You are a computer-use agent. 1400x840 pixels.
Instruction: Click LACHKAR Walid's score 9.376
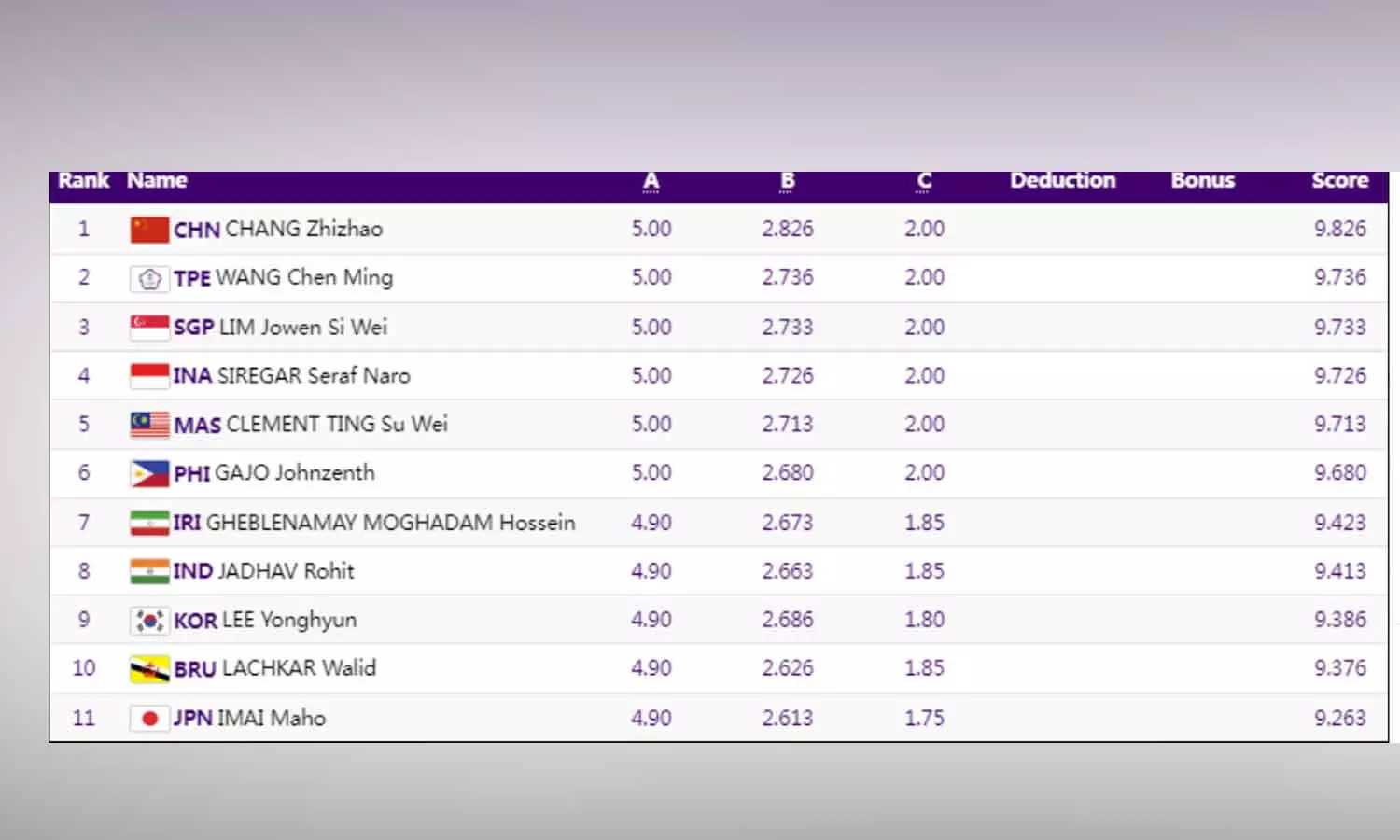pos(1339,668)
